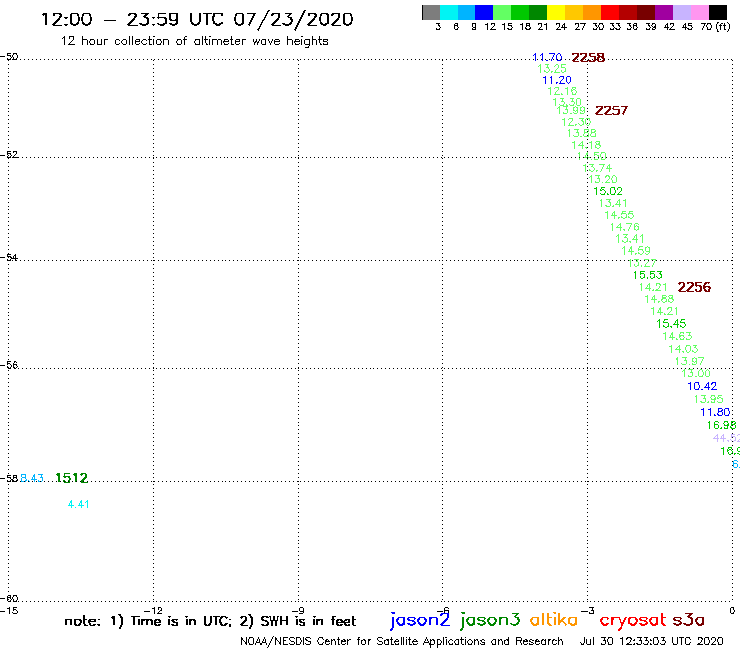Select the bright red 30–33 ft swatch
Viewport: 740px width, 650px height.
point(610,12)
